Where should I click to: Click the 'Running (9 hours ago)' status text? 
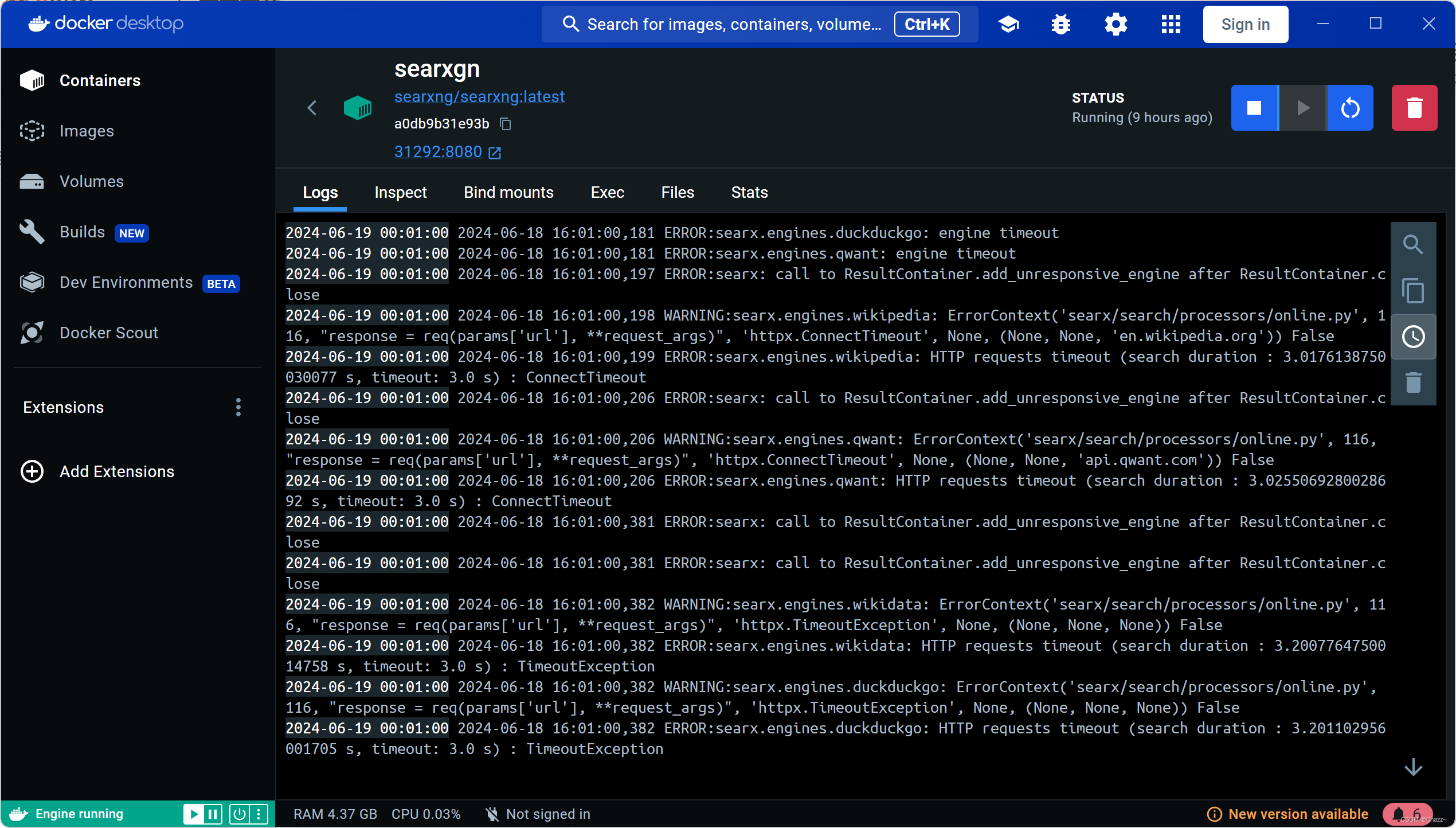coord(1142,118)
